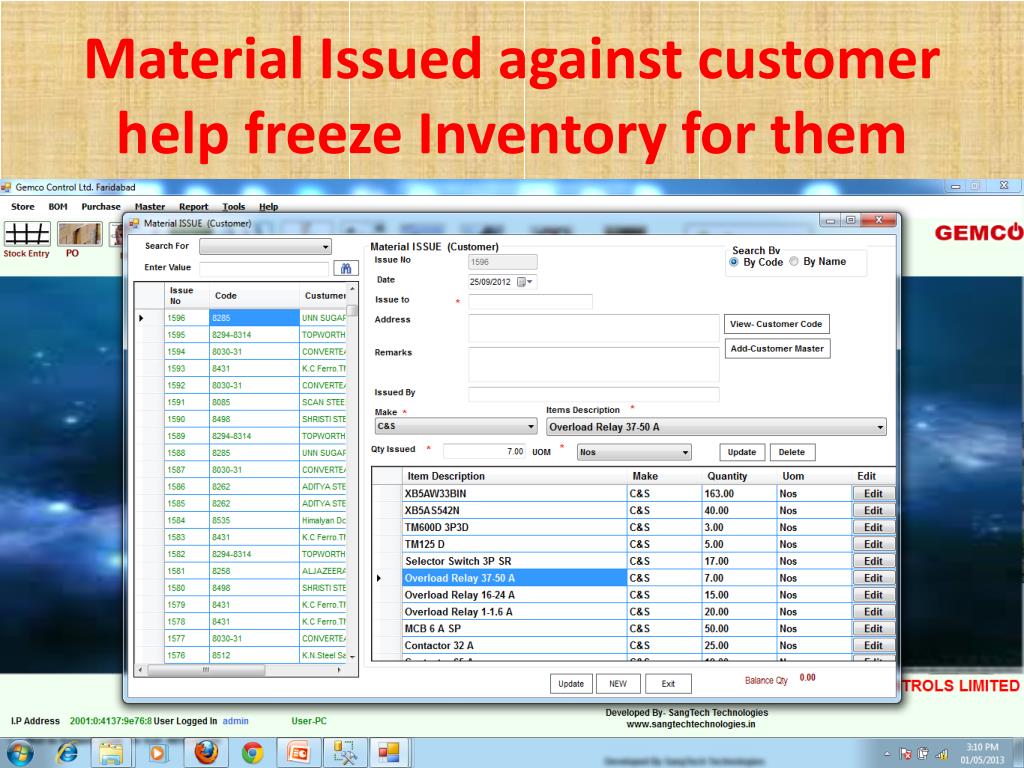Focus the Issued By field
The width and height of the screenshot is (1024, 768).
point(594,394)
